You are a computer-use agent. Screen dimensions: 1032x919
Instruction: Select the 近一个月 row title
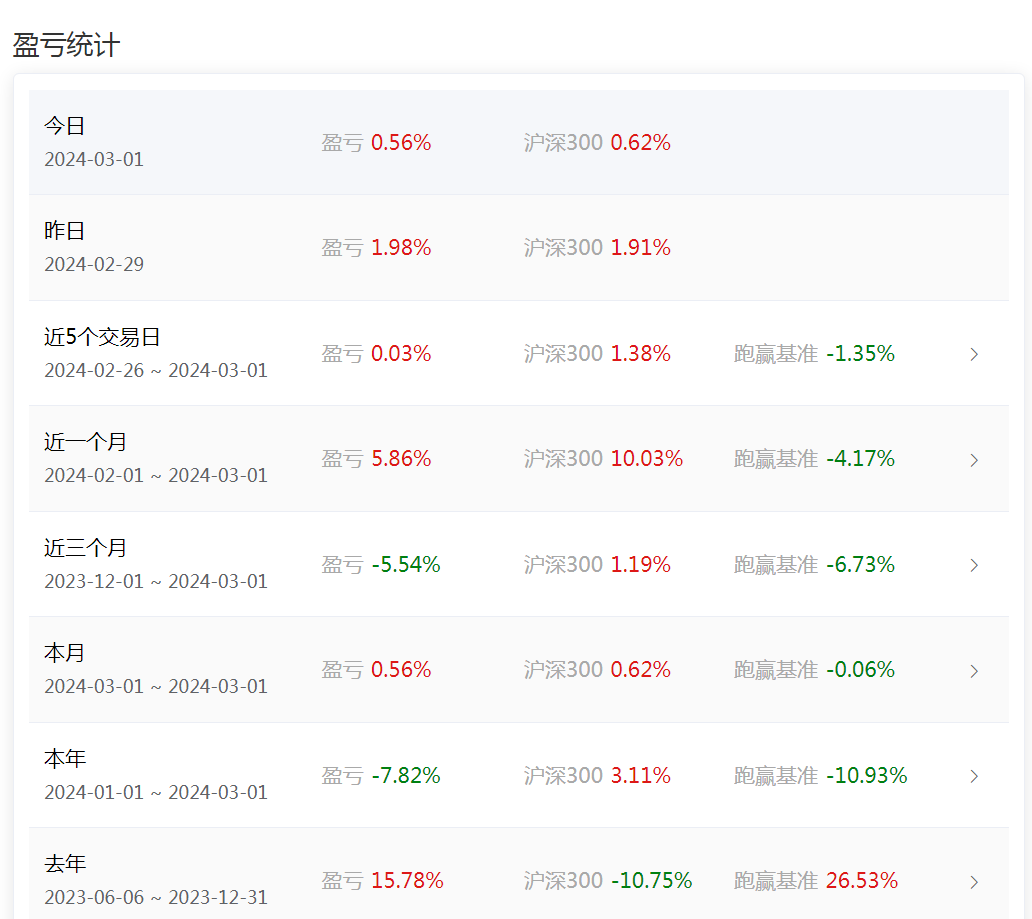(x=85, y=442)
